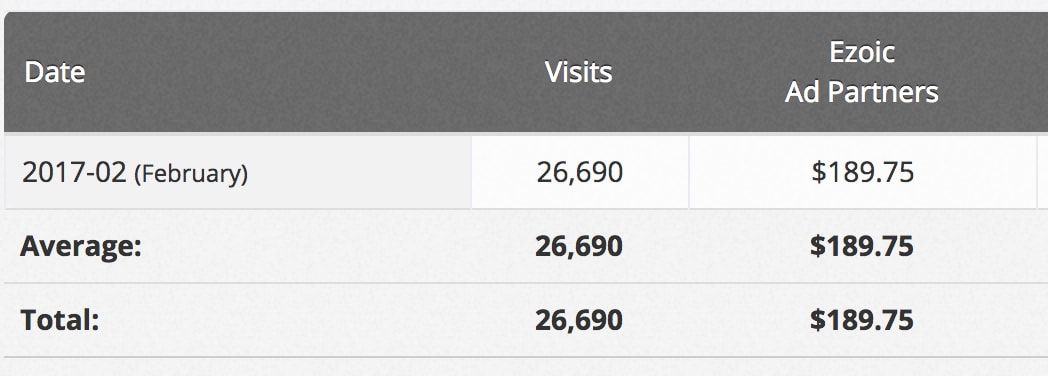The image size is (1048, 376).
Task: Sort by the Visits column header
Action: point(579,72)
